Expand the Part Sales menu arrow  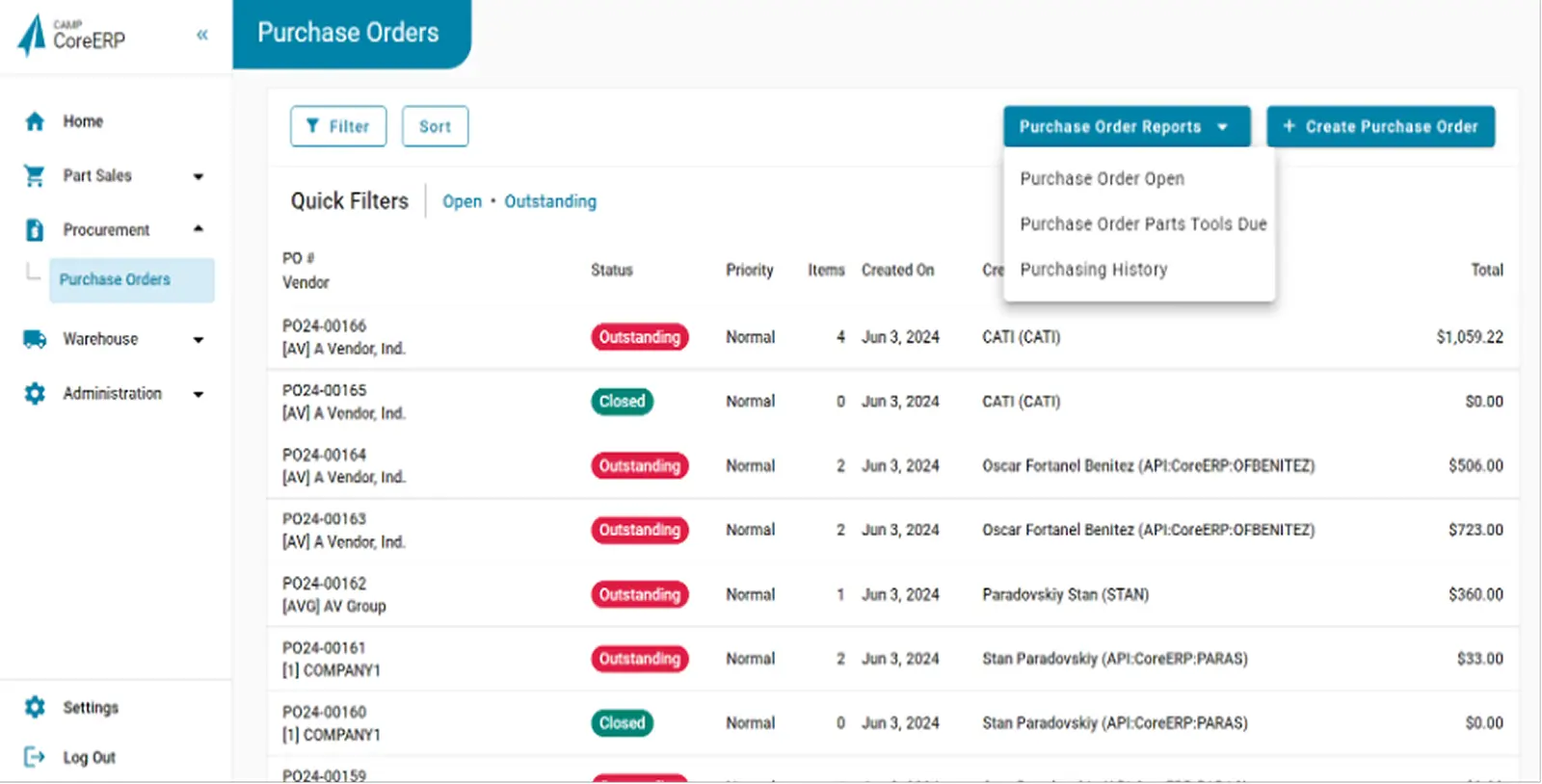click(x=199, y=176)
